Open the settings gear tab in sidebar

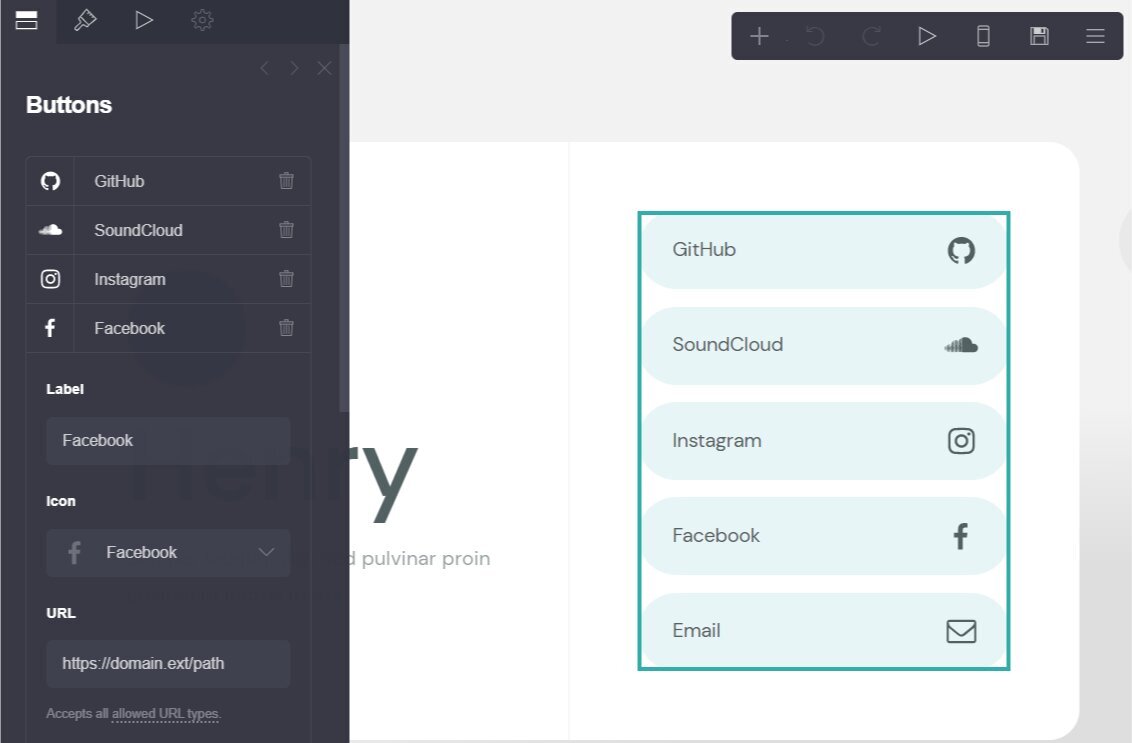(202, 20)
